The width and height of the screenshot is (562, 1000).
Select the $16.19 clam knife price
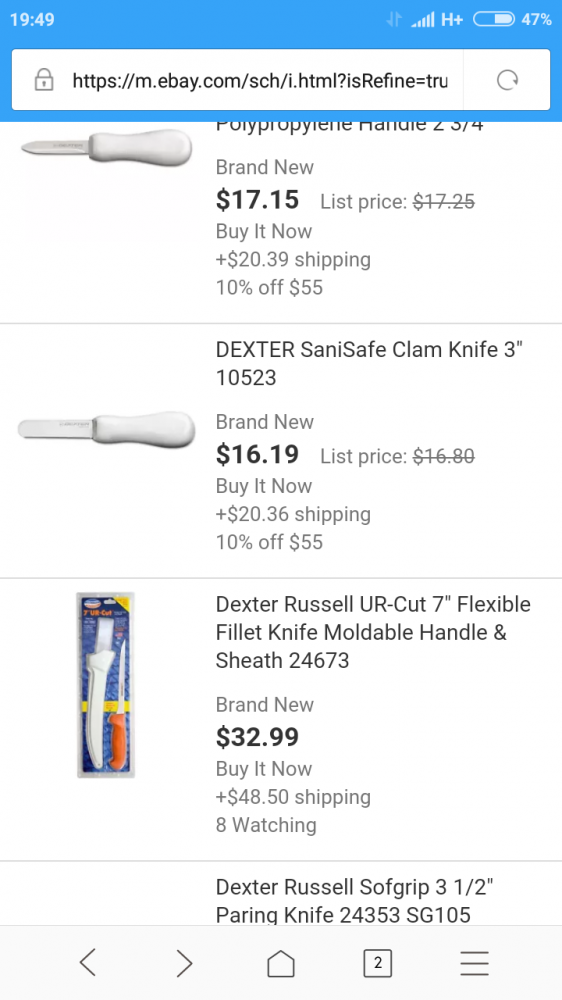pyautogui.click(x=257, y=454)
